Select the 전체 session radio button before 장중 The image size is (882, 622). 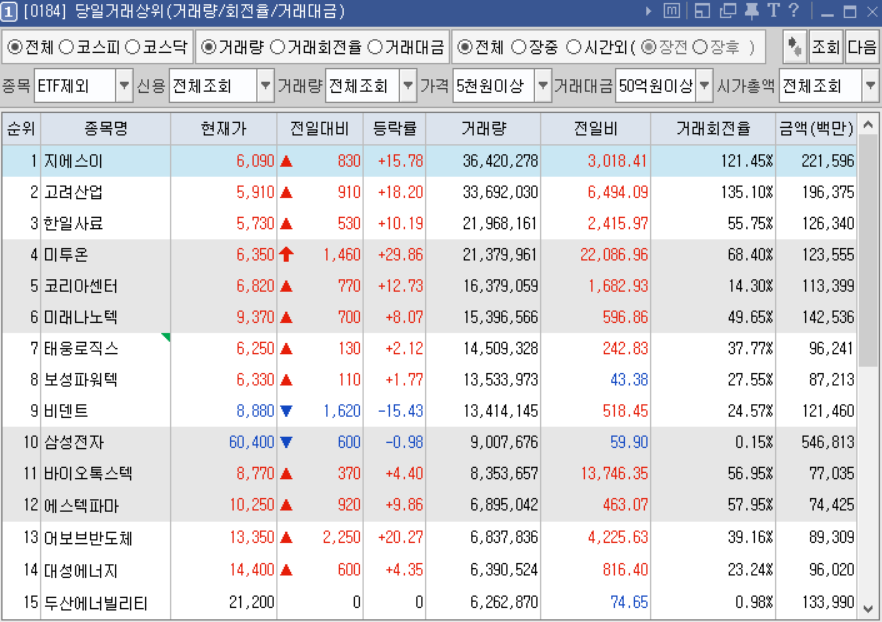pos(465,47)
